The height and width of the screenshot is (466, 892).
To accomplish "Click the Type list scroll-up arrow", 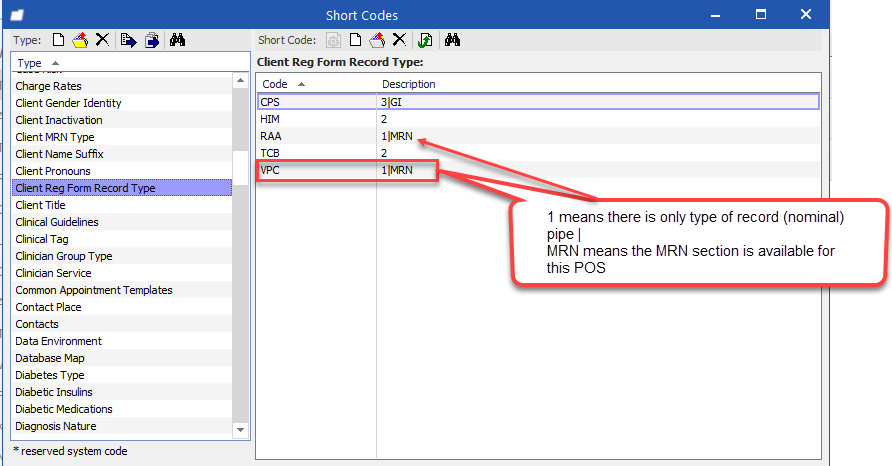I will [x=241, y=81].
